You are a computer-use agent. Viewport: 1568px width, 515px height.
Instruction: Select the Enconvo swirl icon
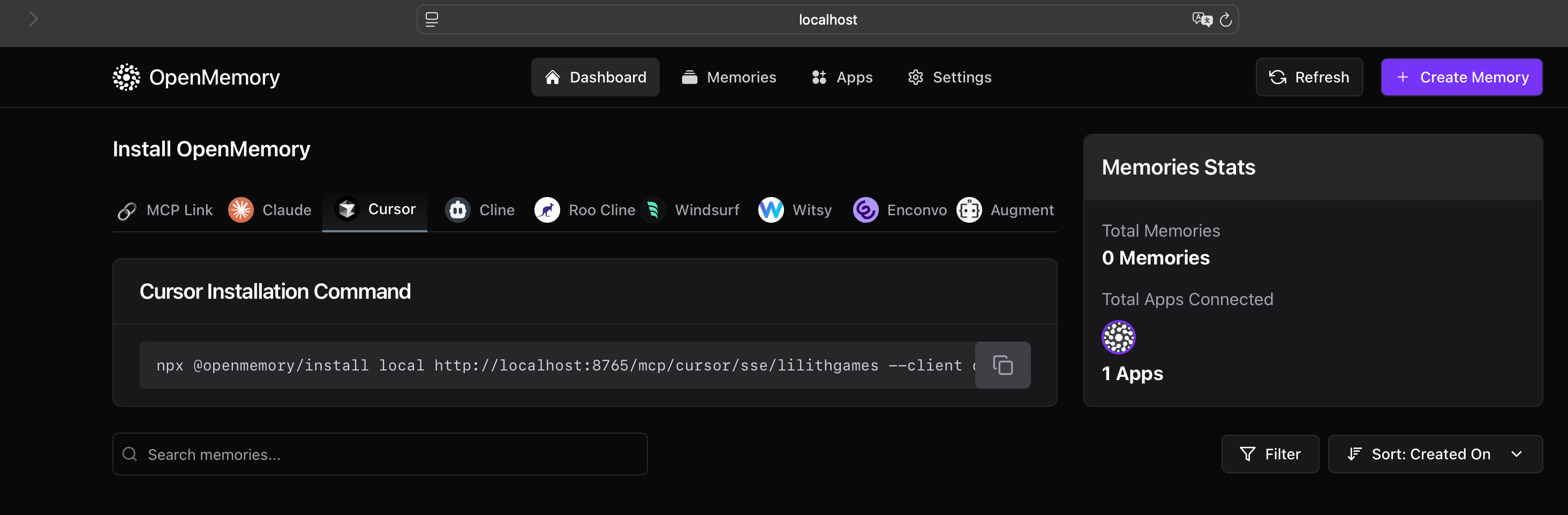[865, 209]
